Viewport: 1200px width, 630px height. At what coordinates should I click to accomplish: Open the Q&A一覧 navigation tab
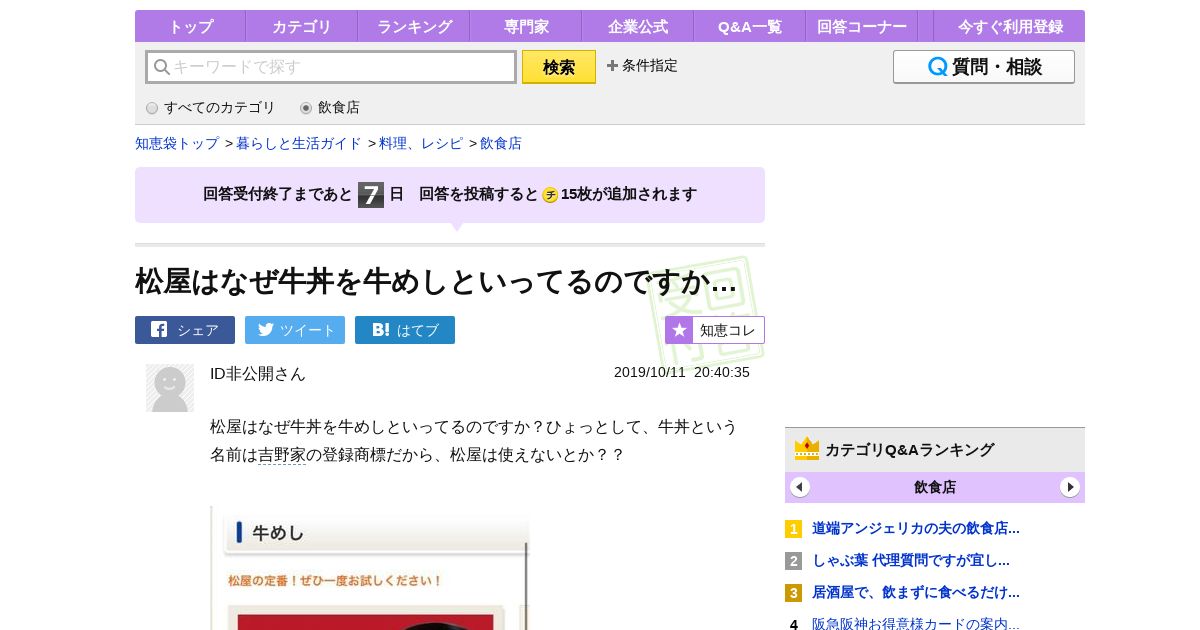click(x=749, y=26)
